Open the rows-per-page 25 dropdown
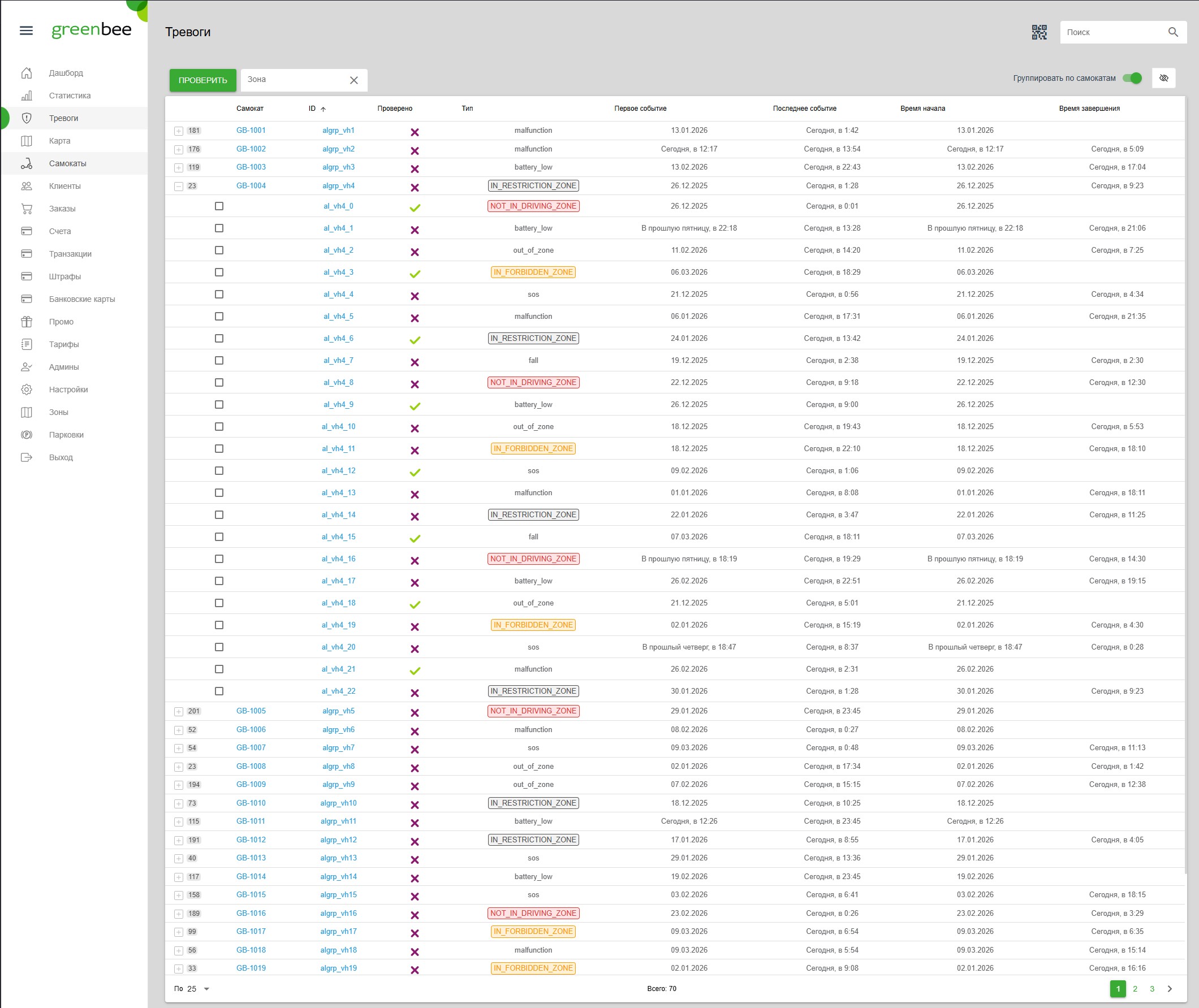The image size is (1199, 1008). [x=199, y=989]
